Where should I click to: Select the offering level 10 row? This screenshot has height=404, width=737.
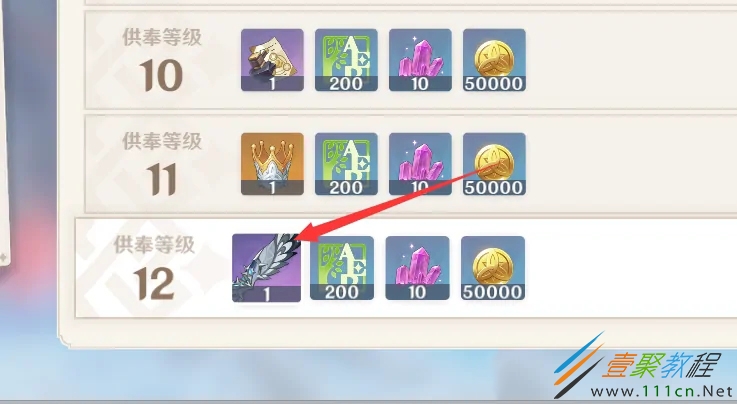[411, 60]
